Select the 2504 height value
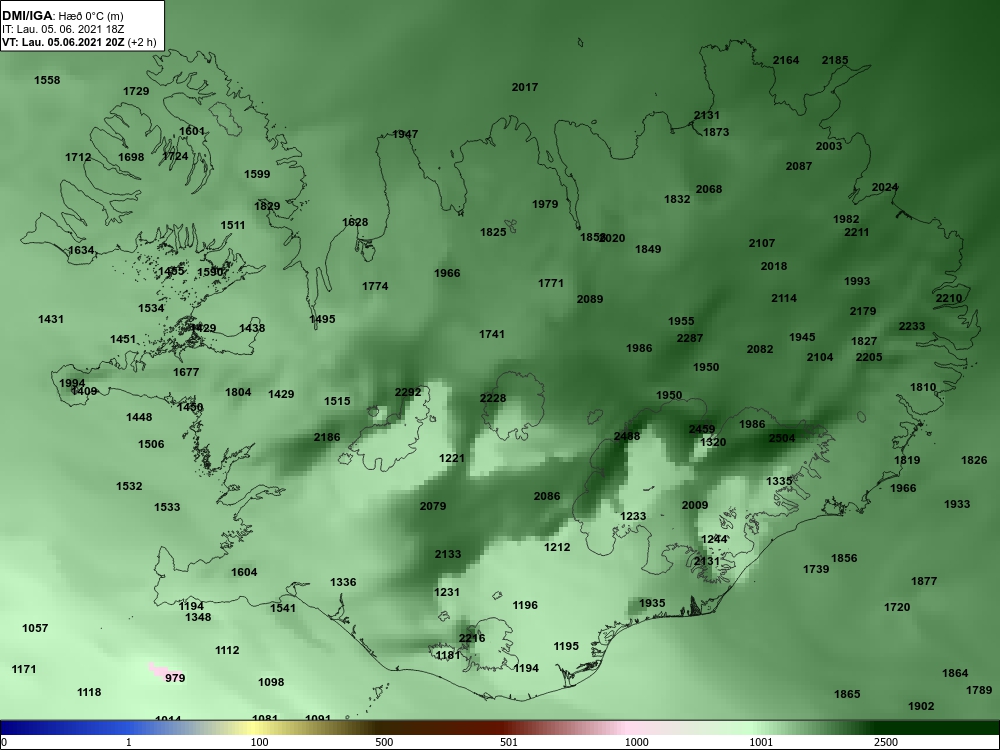 tap(782, 439)
